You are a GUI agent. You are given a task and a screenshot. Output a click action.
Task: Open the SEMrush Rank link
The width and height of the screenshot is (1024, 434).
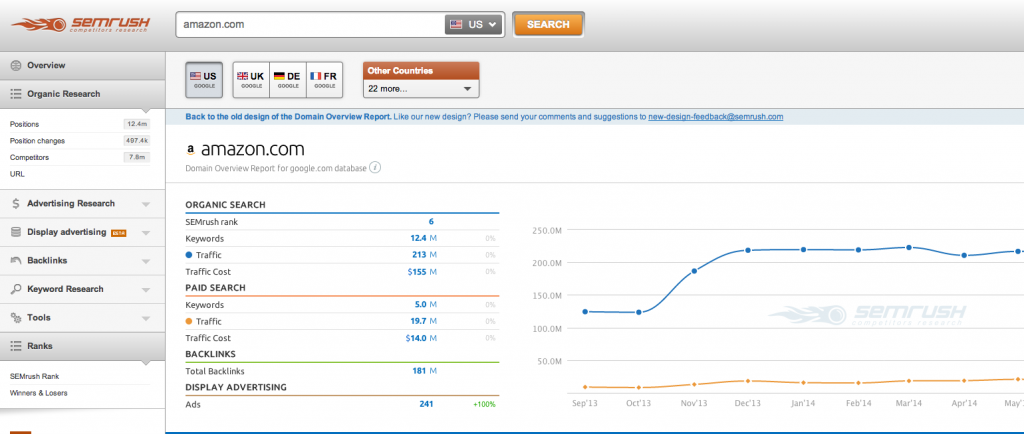pyautogui.click(x=35, y=377)
